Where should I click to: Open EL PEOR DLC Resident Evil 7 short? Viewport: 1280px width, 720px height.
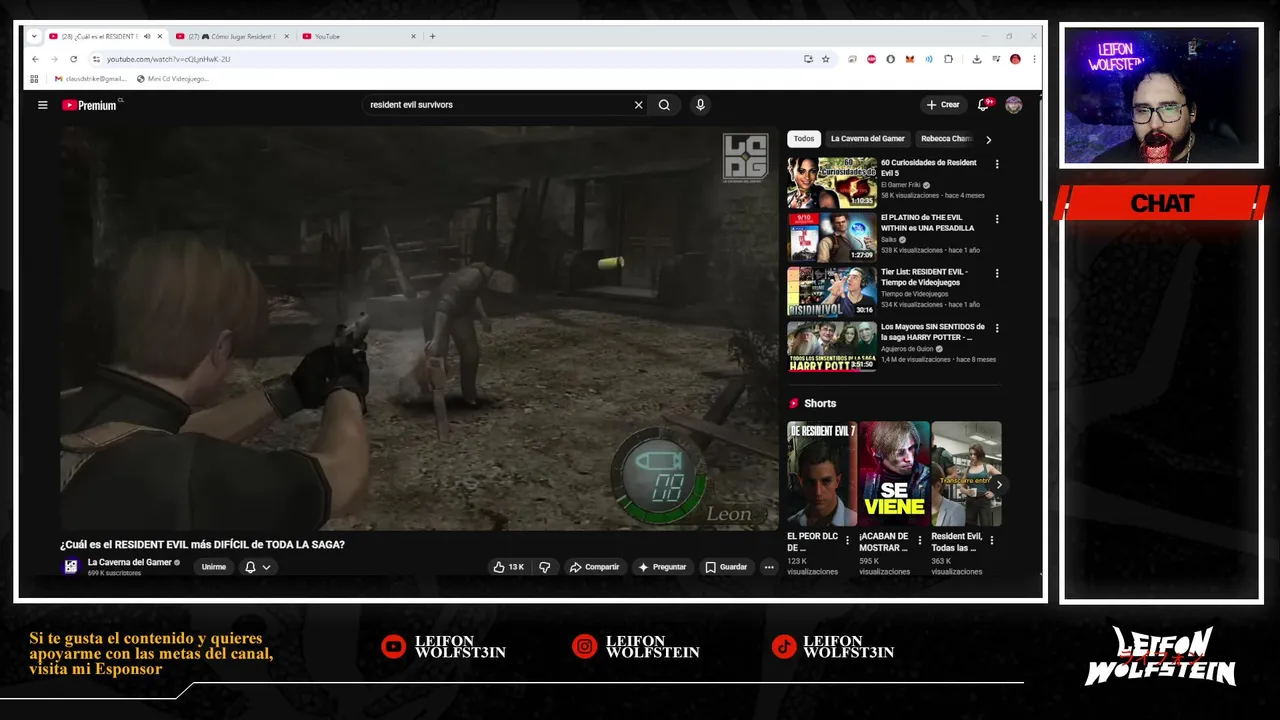[x=822, y=473]
